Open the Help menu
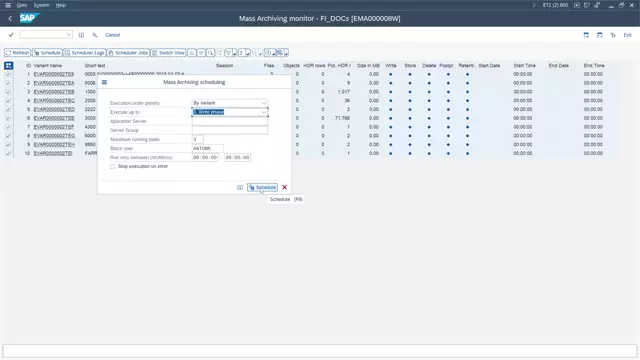 click(x=61, y=5)
